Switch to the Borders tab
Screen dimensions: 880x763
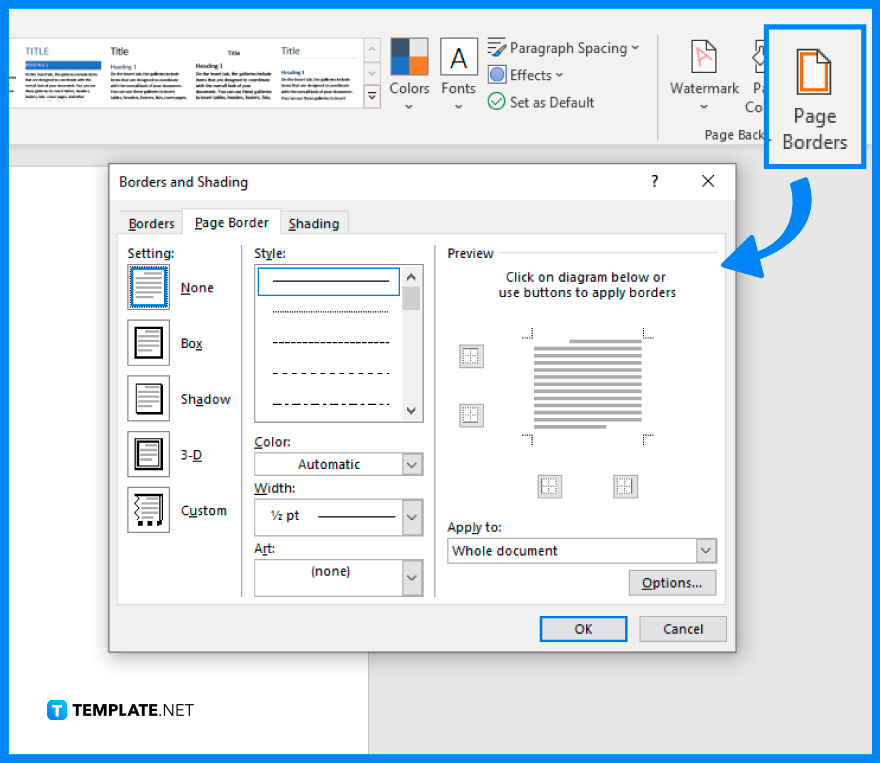(149, 223)
